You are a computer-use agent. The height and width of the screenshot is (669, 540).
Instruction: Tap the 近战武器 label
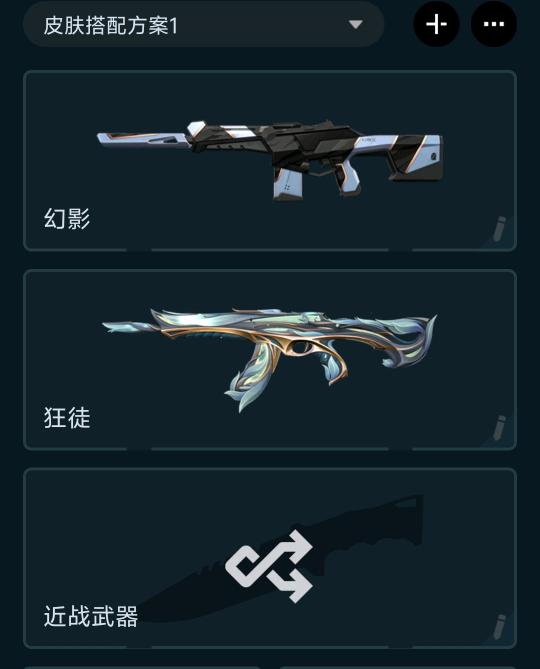[90, 617]
